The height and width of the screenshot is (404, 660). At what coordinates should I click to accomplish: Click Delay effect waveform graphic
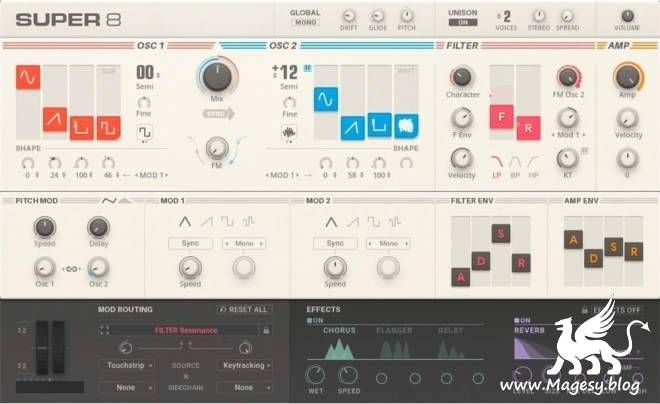click(450, 349)
